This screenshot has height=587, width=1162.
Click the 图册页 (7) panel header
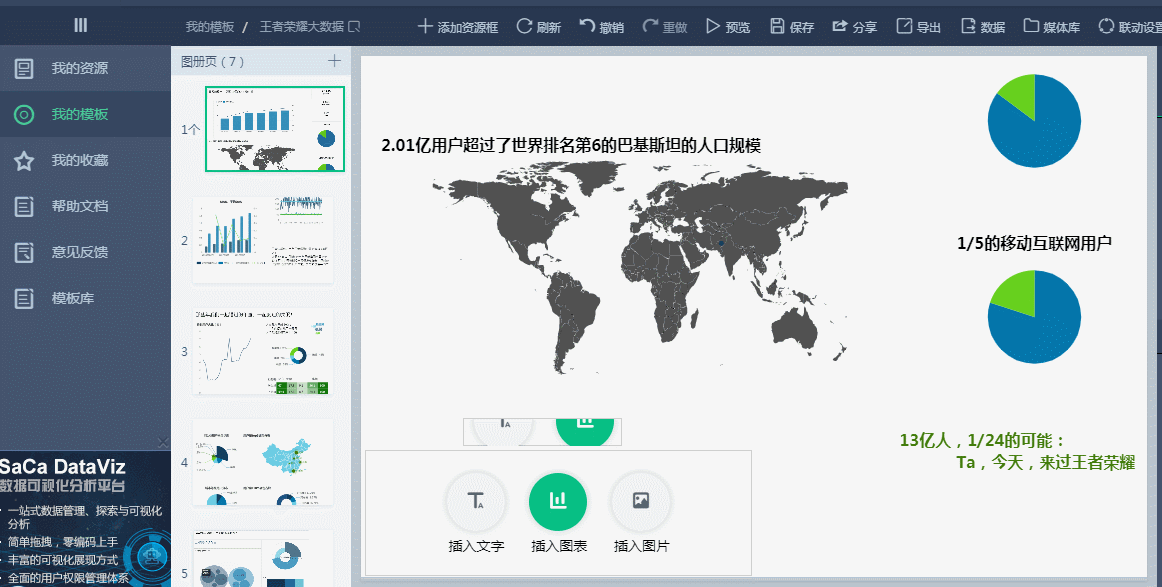[x=213, y=62]
